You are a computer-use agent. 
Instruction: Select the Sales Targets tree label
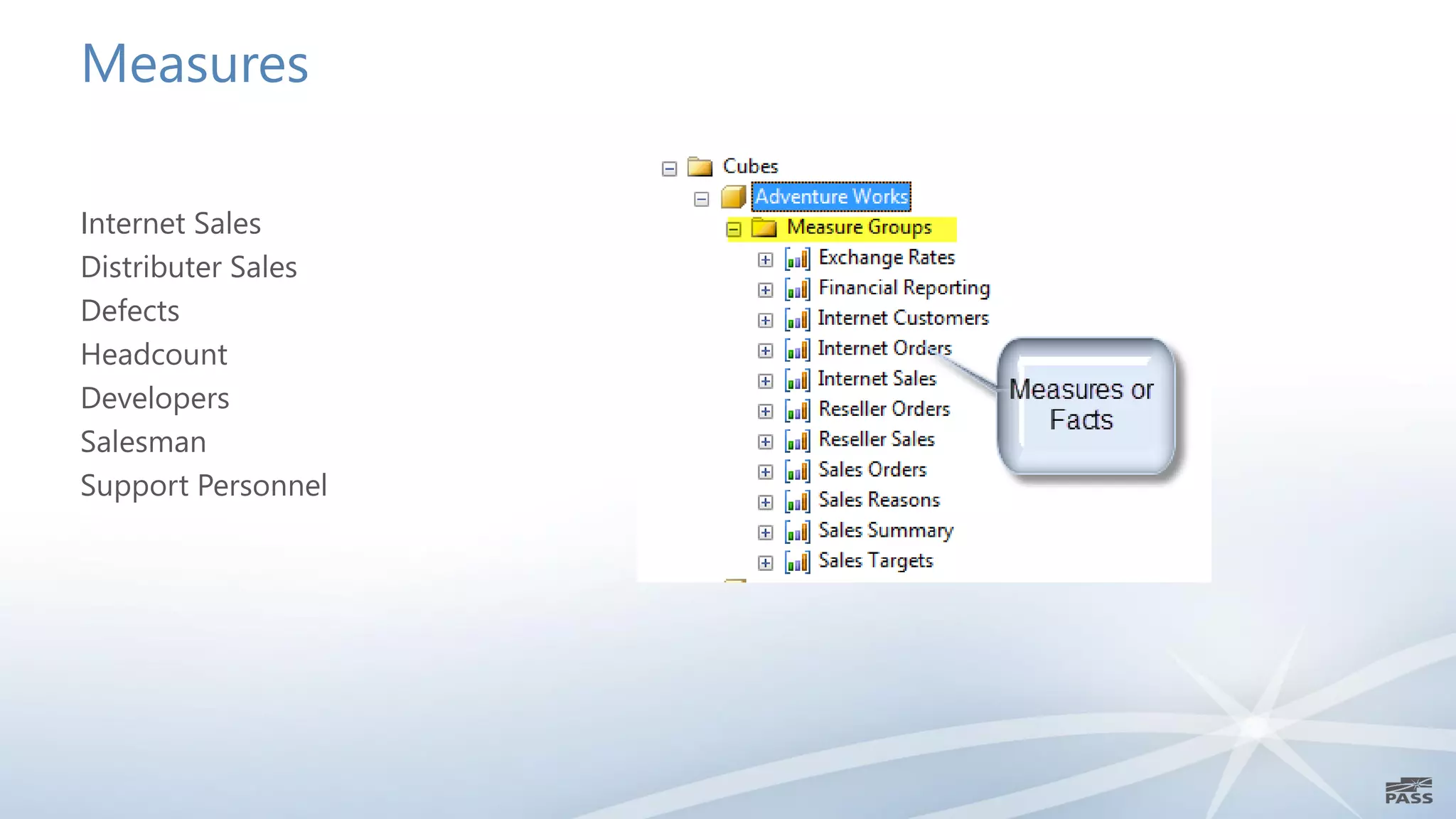point(876,562)
